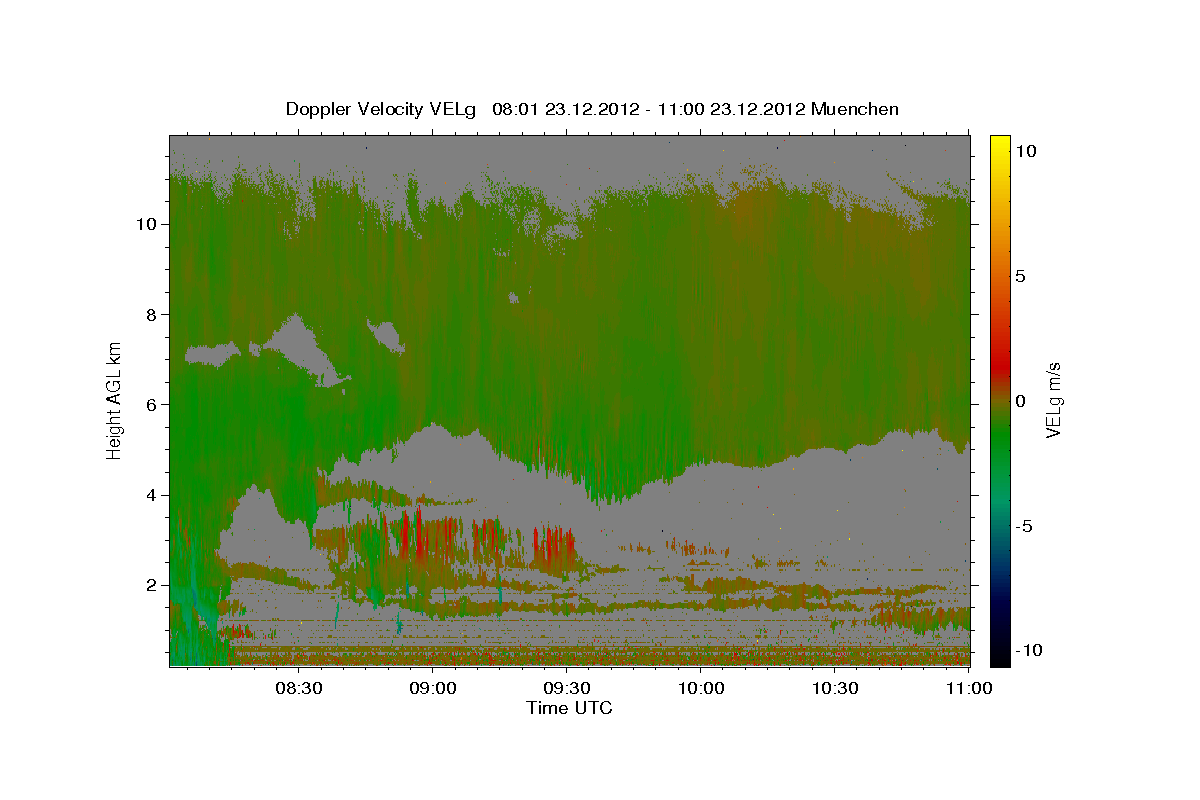Click the height tick label '2'
This screenshot has height=800, width=1200.
[154, 585]
